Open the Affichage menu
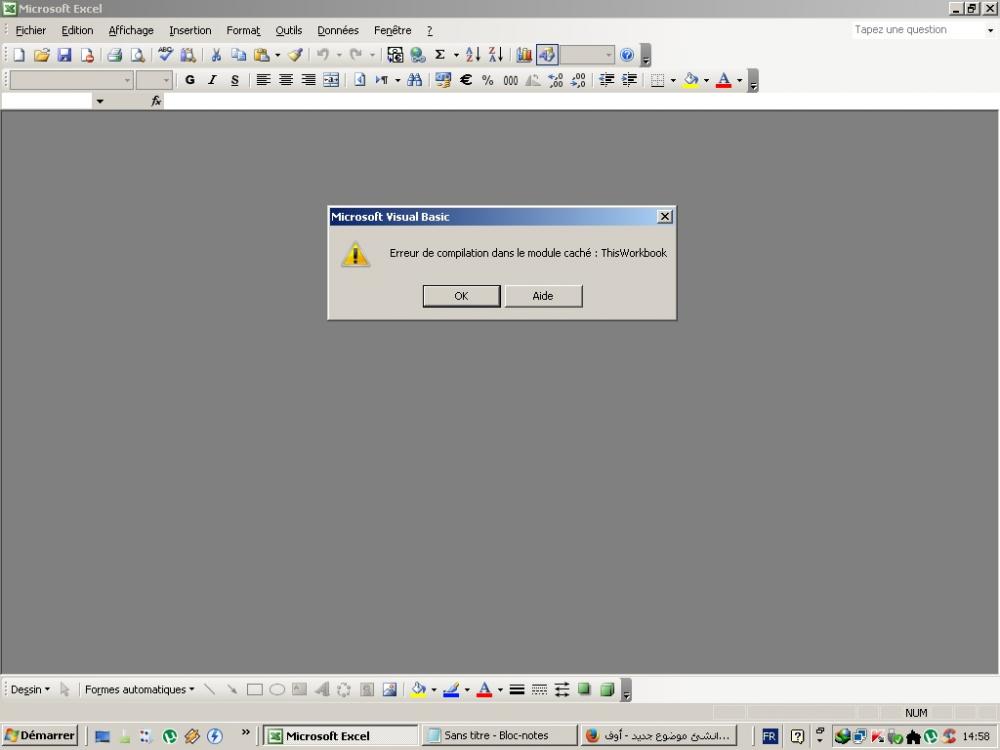 click(131, 30)
